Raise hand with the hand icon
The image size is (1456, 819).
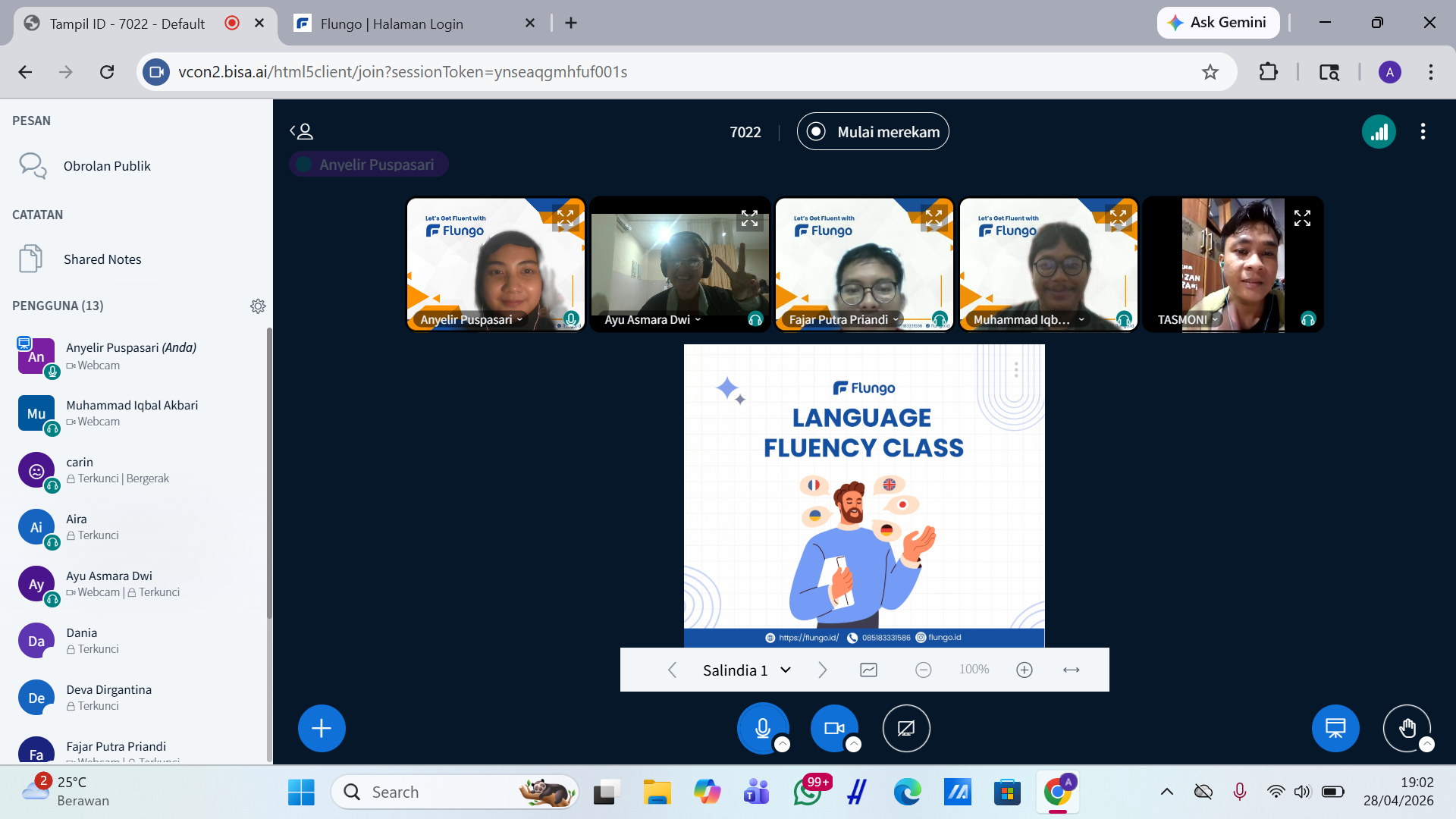1407,729
